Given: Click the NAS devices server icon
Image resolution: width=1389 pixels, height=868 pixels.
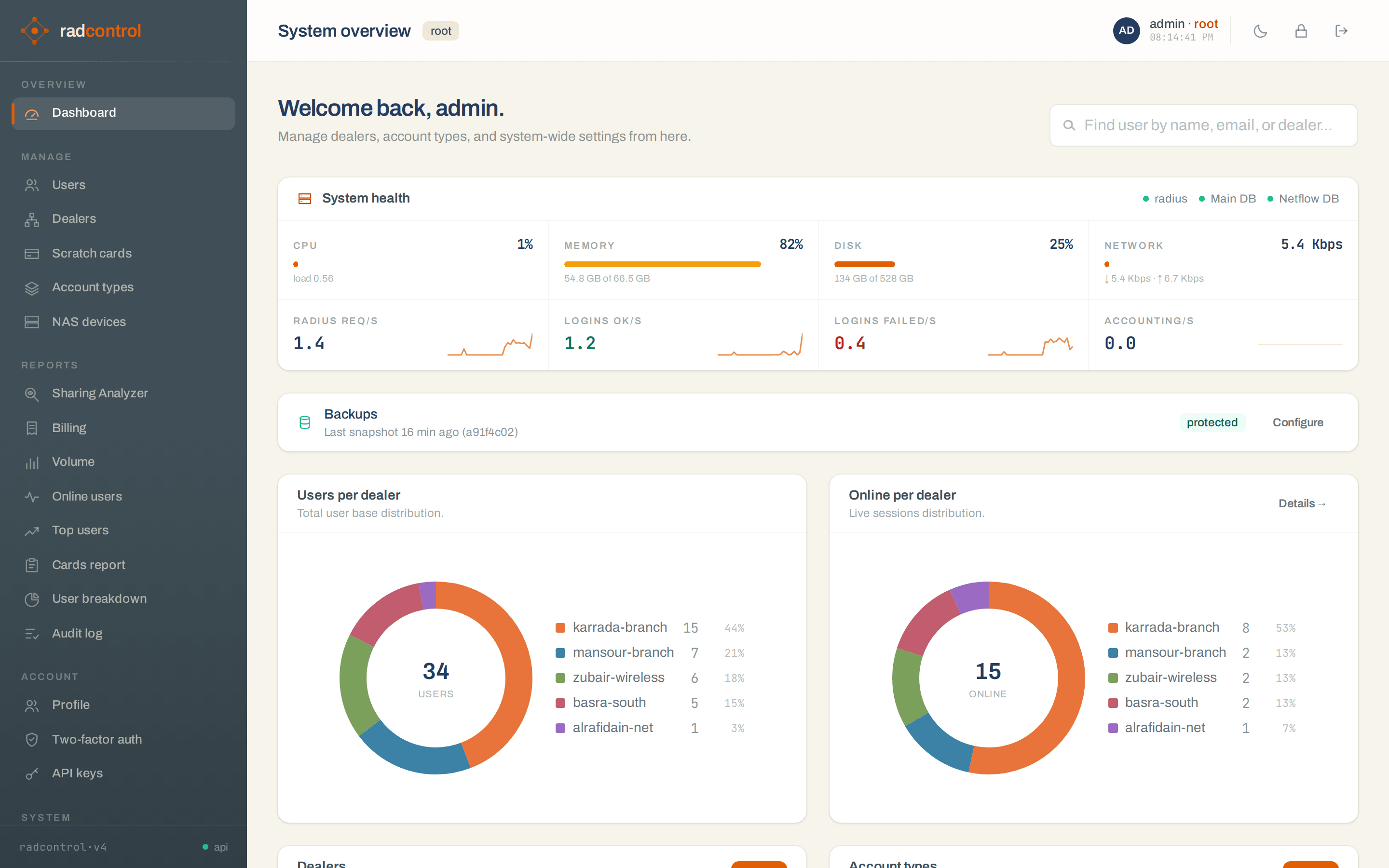Looking at the screenshot, I should tap(32, 322).
